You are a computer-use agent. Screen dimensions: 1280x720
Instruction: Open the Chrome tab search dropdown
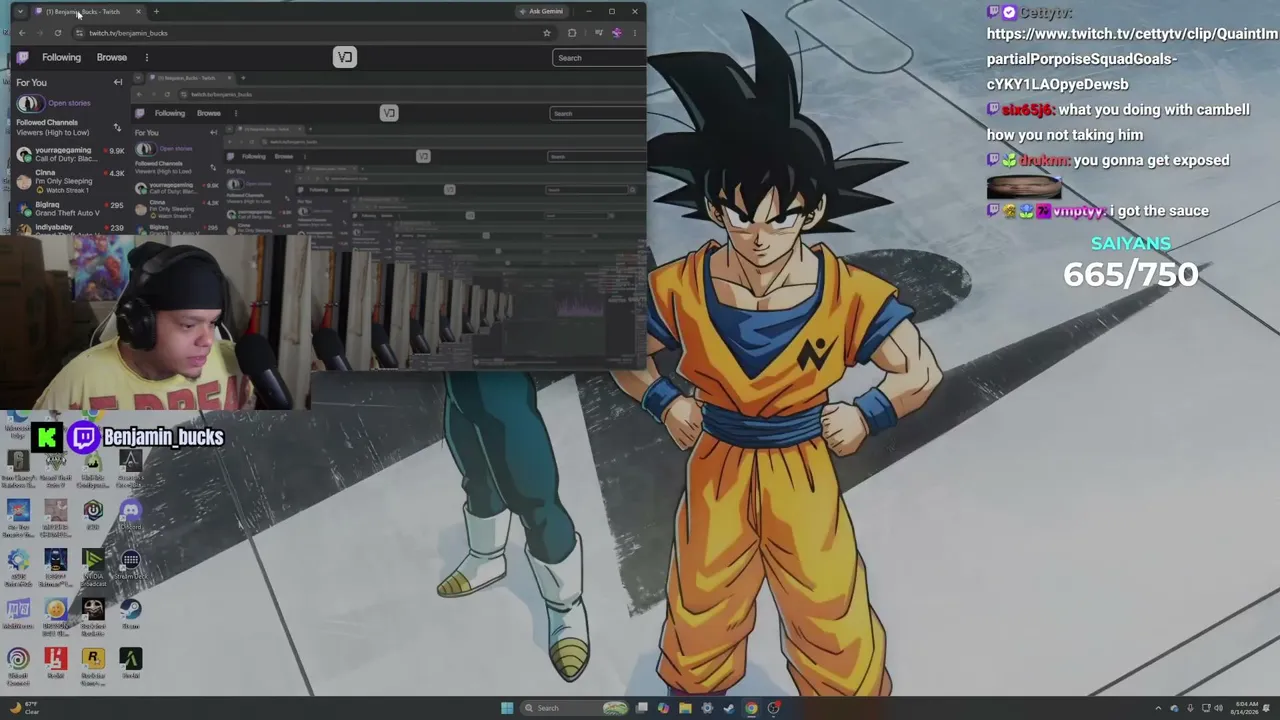click(20, 11)
